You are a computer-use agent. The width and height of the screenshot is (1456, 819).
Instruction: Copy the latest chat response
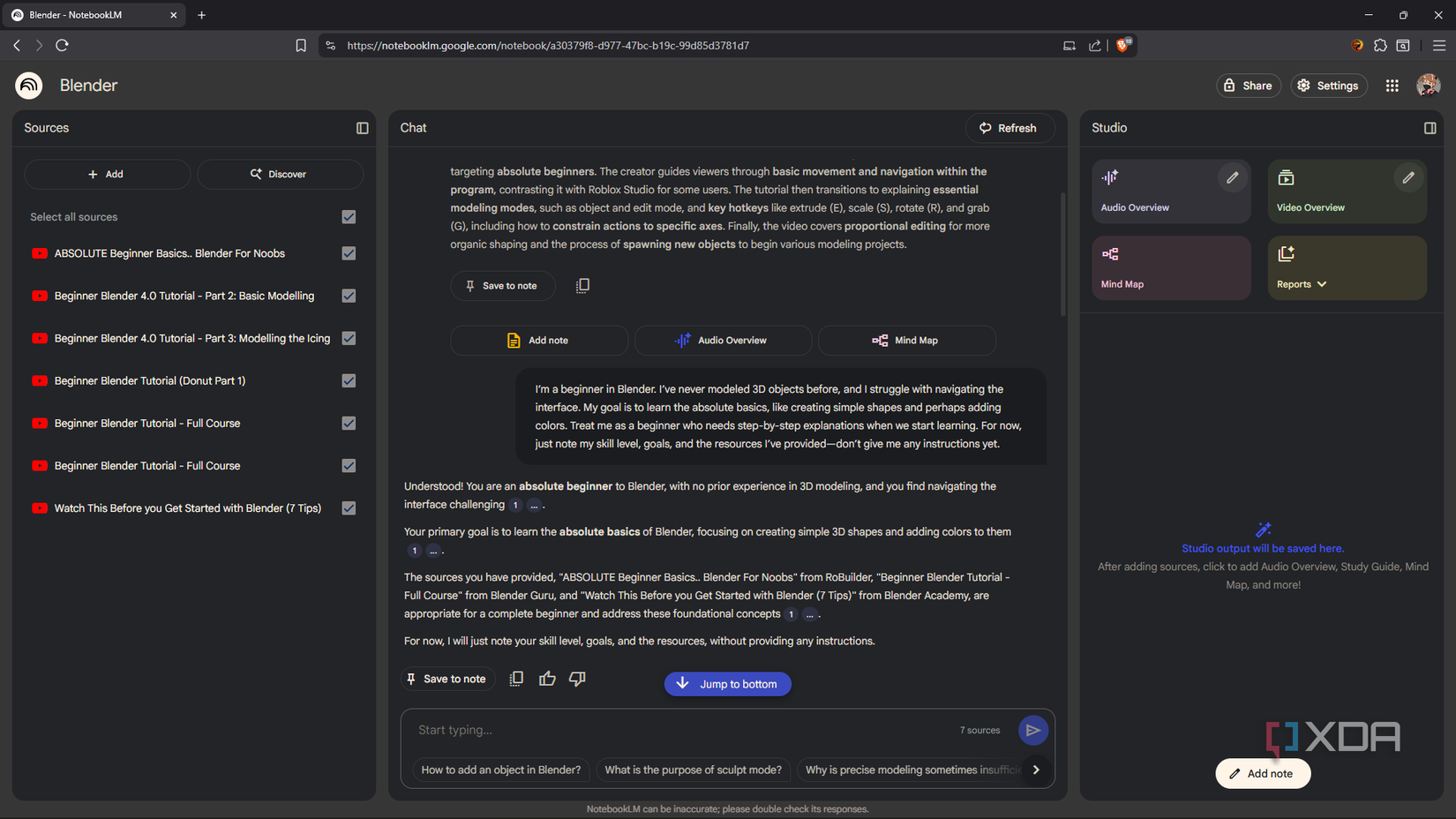[x=516, y=679]
